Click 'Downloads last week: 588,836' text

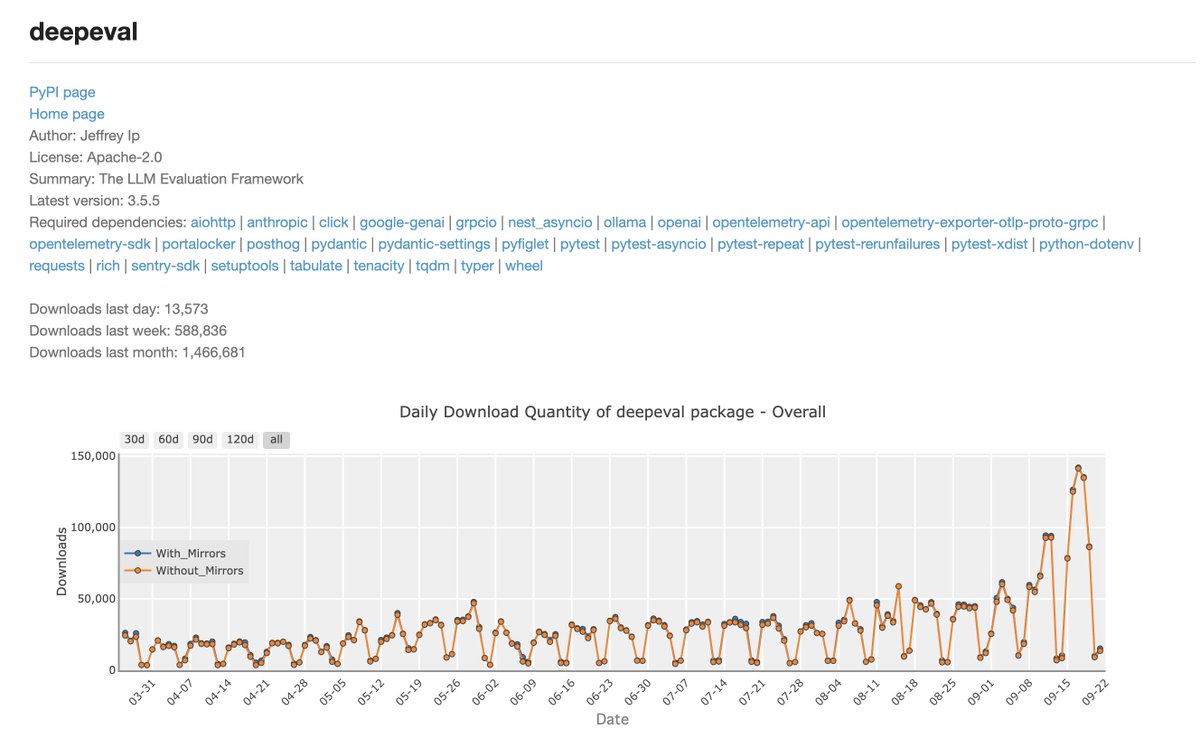click(x=126, y=331)
